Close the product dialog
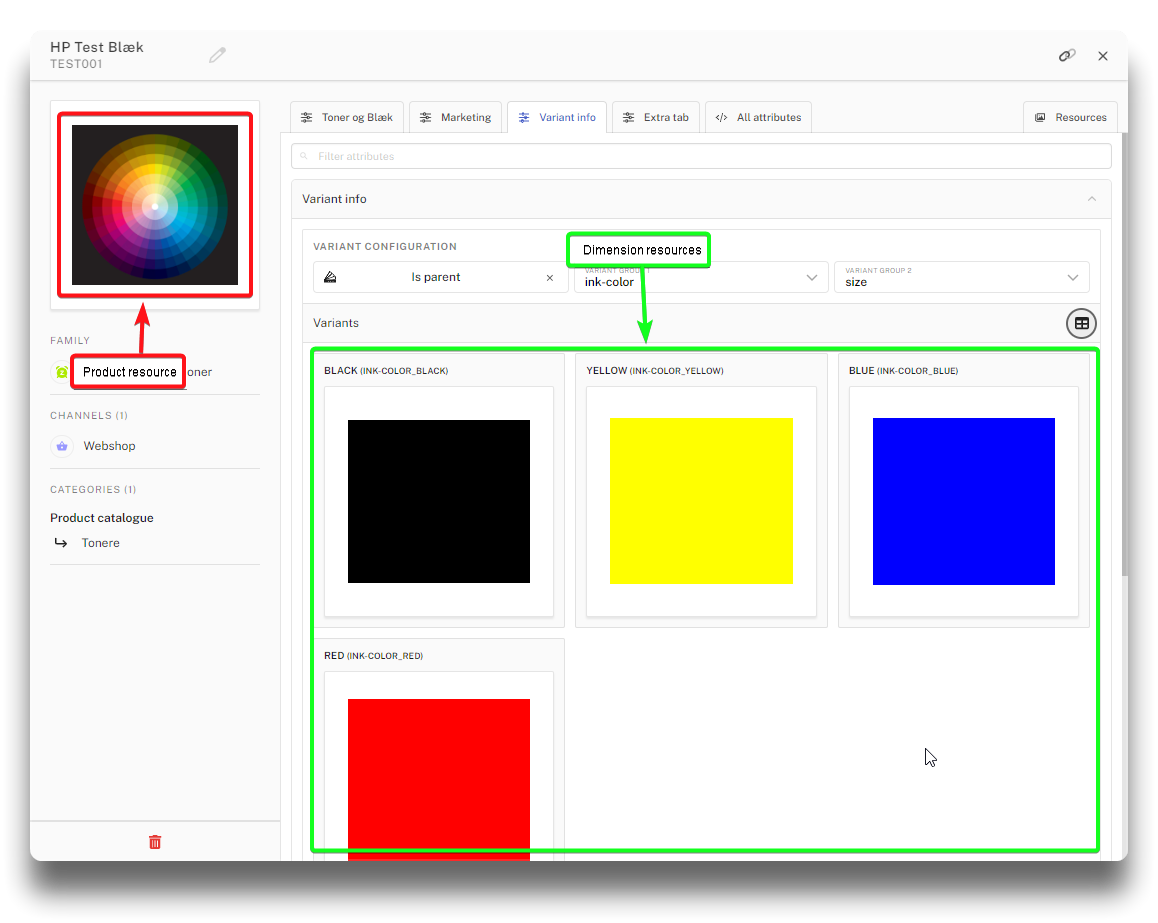The height and width of the screenshot is (923, 1158). 1103,56
